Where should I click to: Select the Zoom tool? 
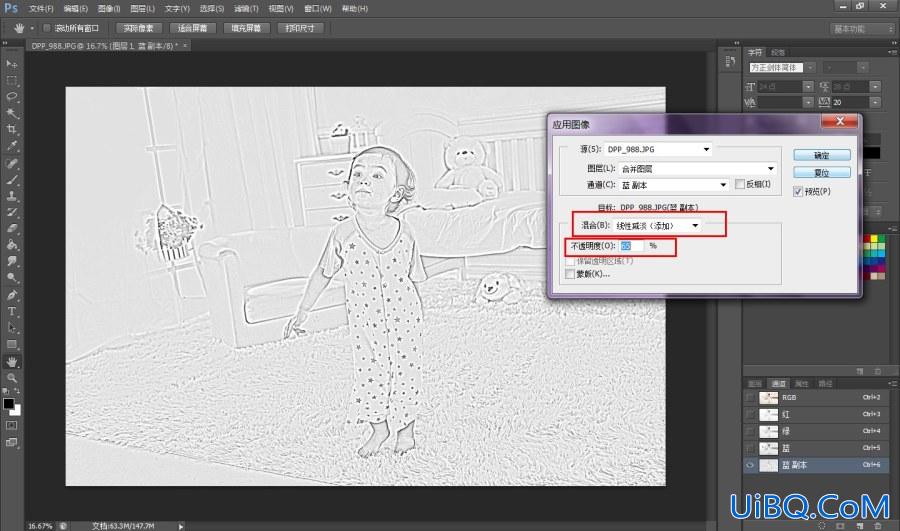point(11,378)
